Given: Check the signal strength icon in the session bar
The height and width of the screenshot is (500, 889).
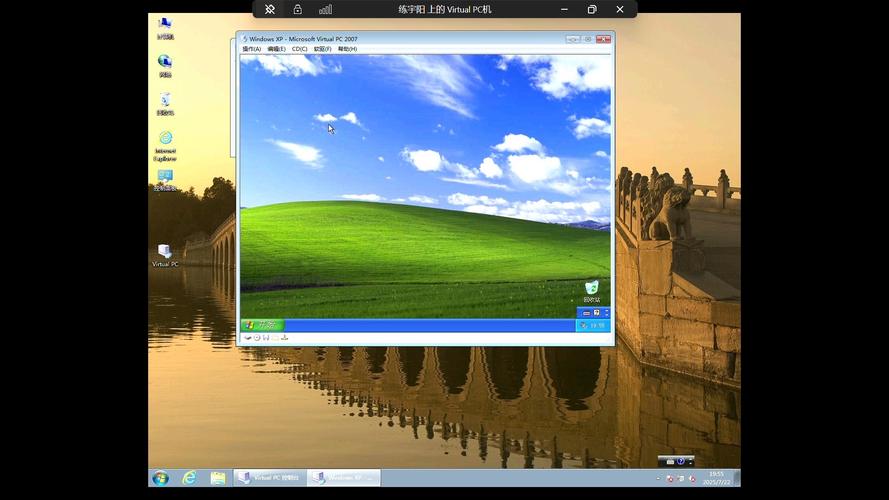Looking at the screenshot, I should (x=325, y=9).
